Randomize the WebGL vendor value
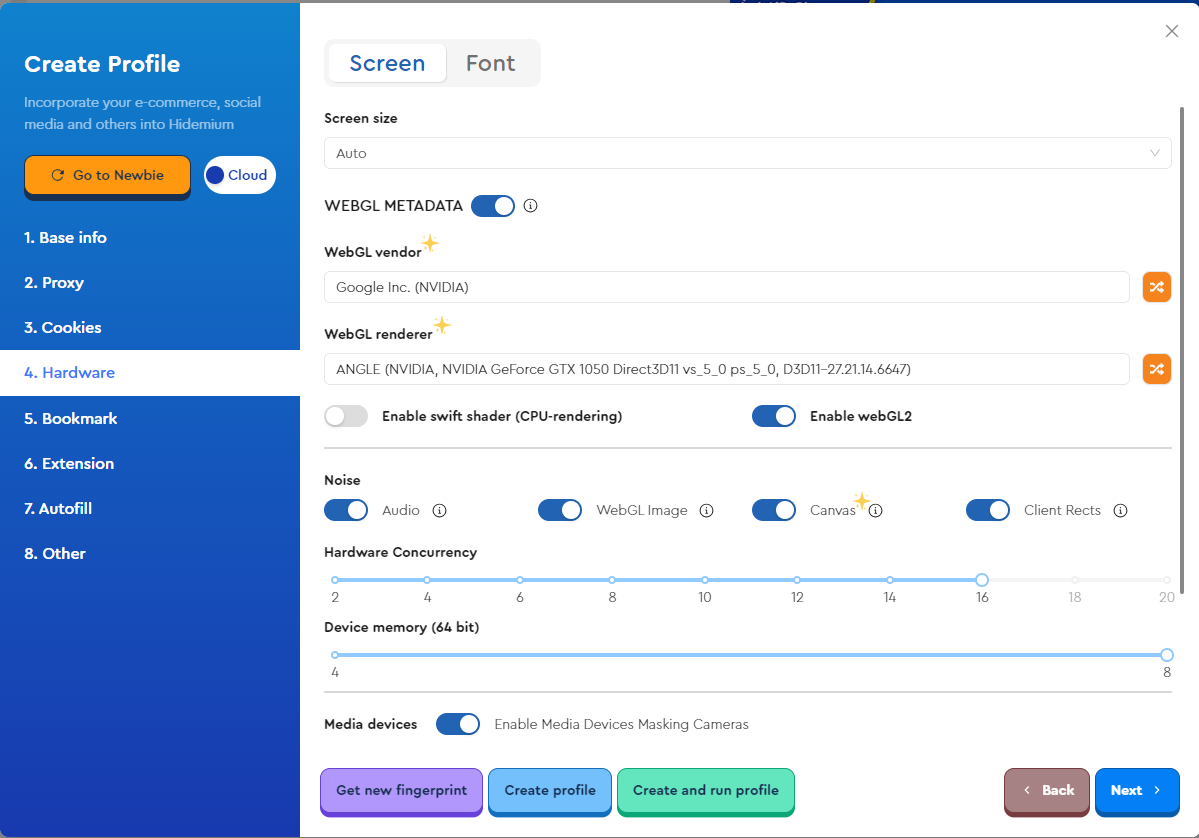The width and height of the screenshot is (1199, 838). pyautogui.click(x=1156, y=287)
